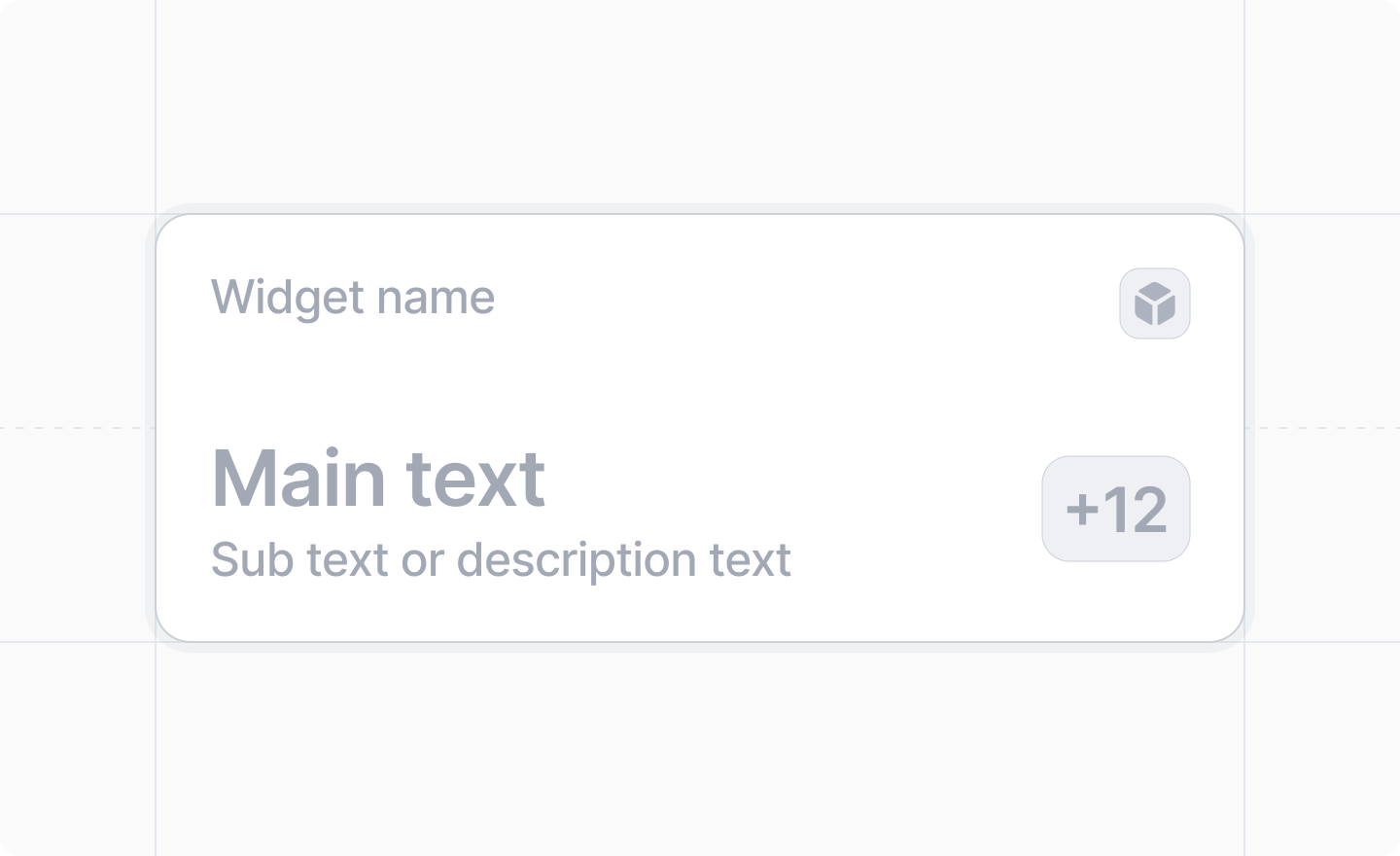1400x856 pixels.
Task: Click the cube icon button
Action: coord(1155,303)
